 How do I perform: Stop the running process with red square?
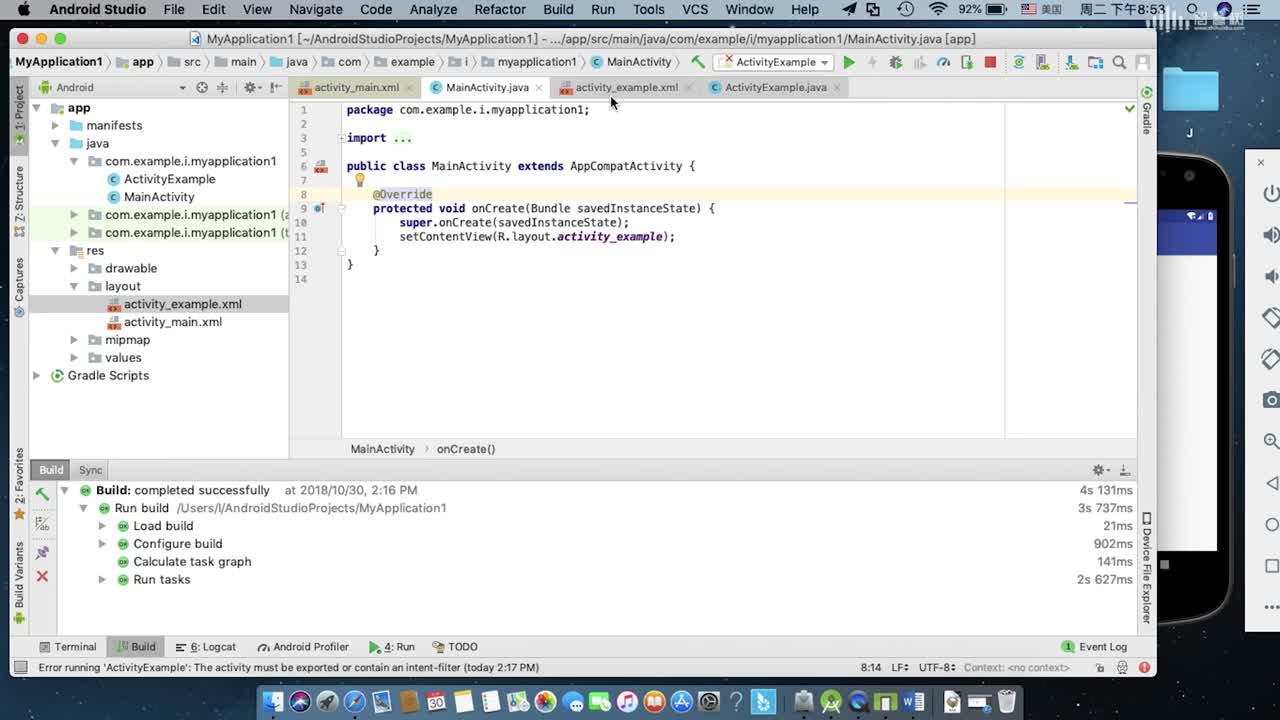pos(990,62)
